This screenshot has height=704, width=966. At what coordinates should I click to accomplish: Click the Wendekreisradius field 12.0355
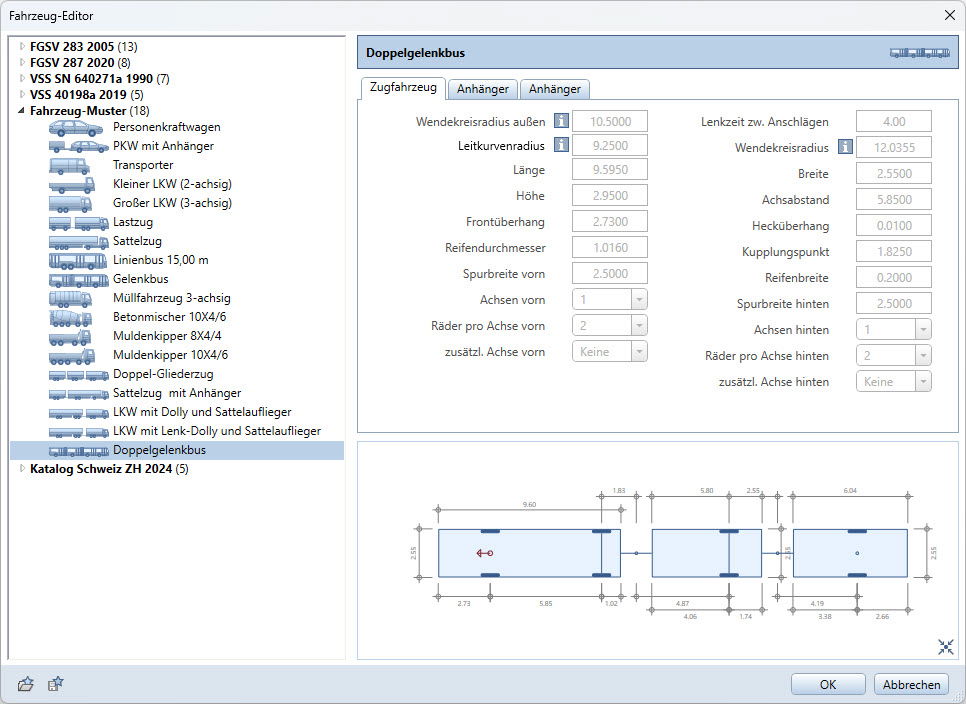pos(894,147)
